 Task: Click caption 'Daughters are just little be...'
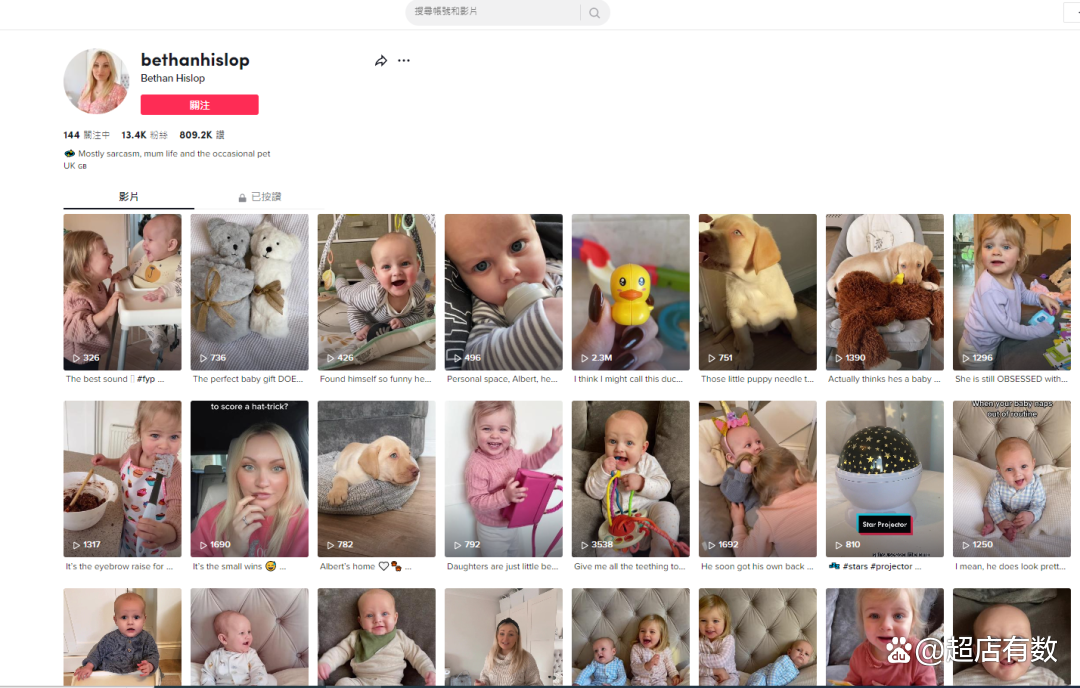(502, 567)
